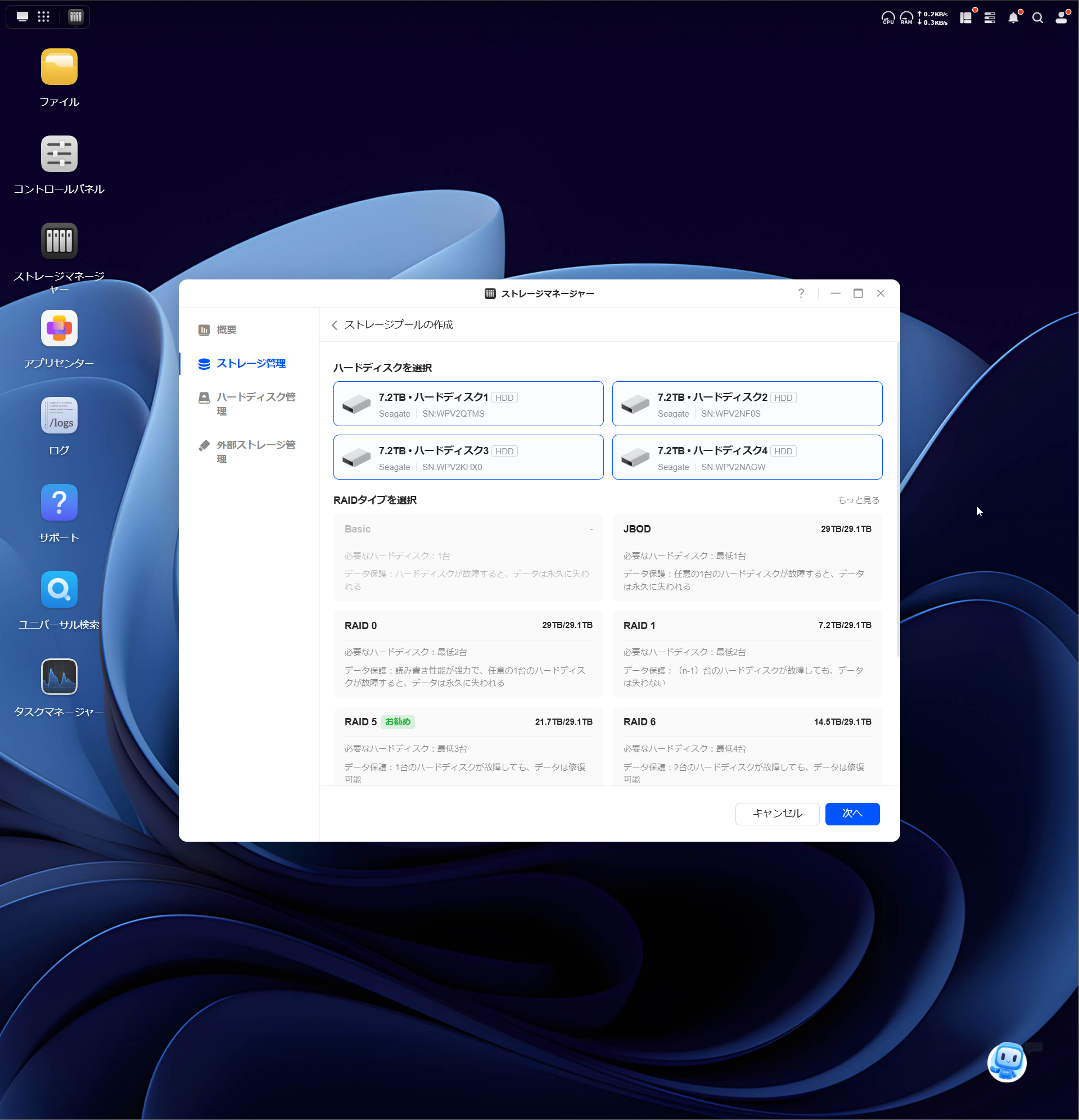The height and width of the screenshot is (1120, 1079).
Task: Open the assistant robot chat icon
Action: [1006, 1062]
